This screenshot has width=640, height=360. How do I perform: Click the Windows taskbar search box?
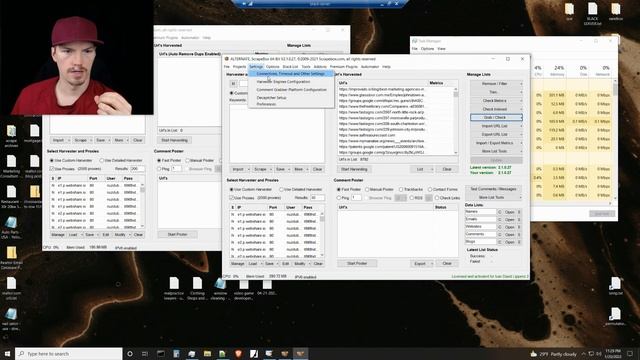[69, 353]
